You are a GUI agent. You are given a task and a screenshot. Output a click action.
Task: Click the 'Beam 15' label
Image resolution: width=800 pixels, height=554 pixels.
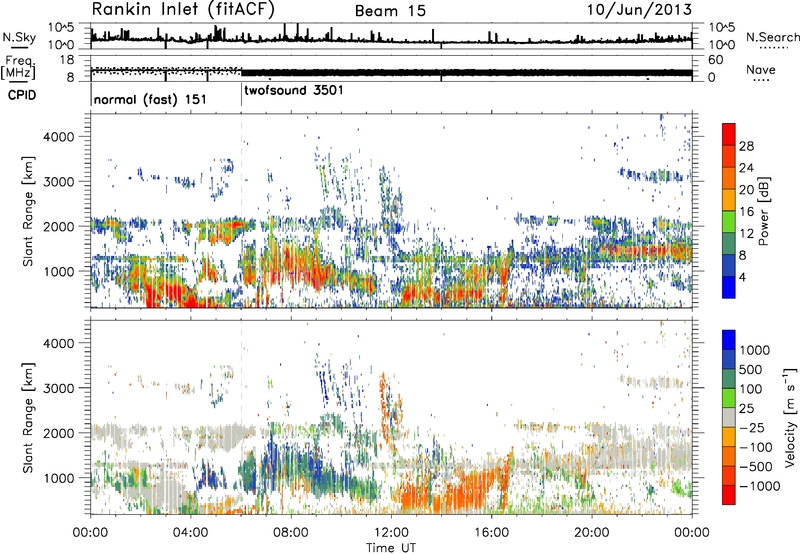pyautogui.click(x=390, y=11)
